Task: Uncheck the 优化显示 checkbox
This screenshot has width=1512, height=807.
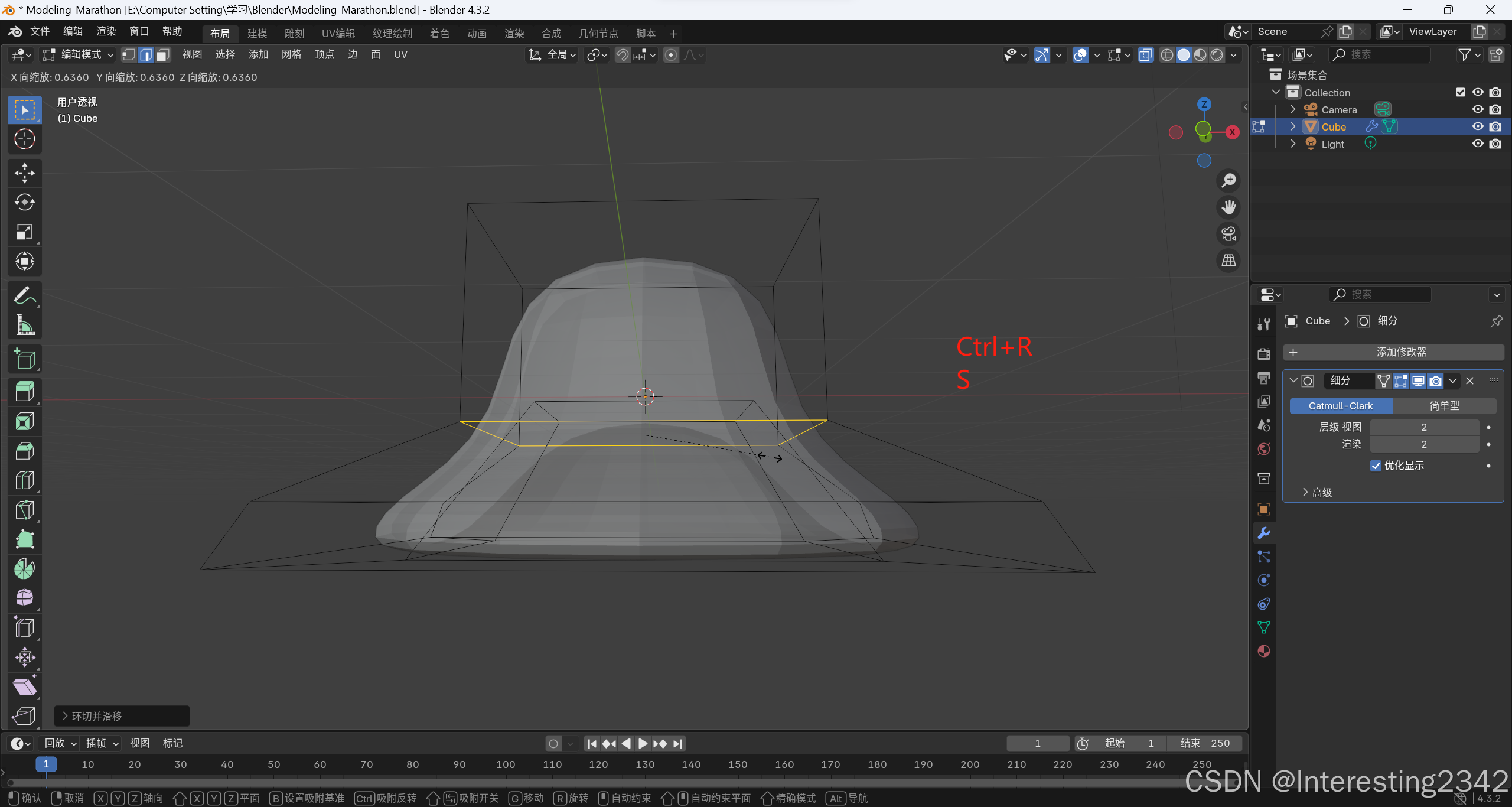Action: [x=1376, y=466]
